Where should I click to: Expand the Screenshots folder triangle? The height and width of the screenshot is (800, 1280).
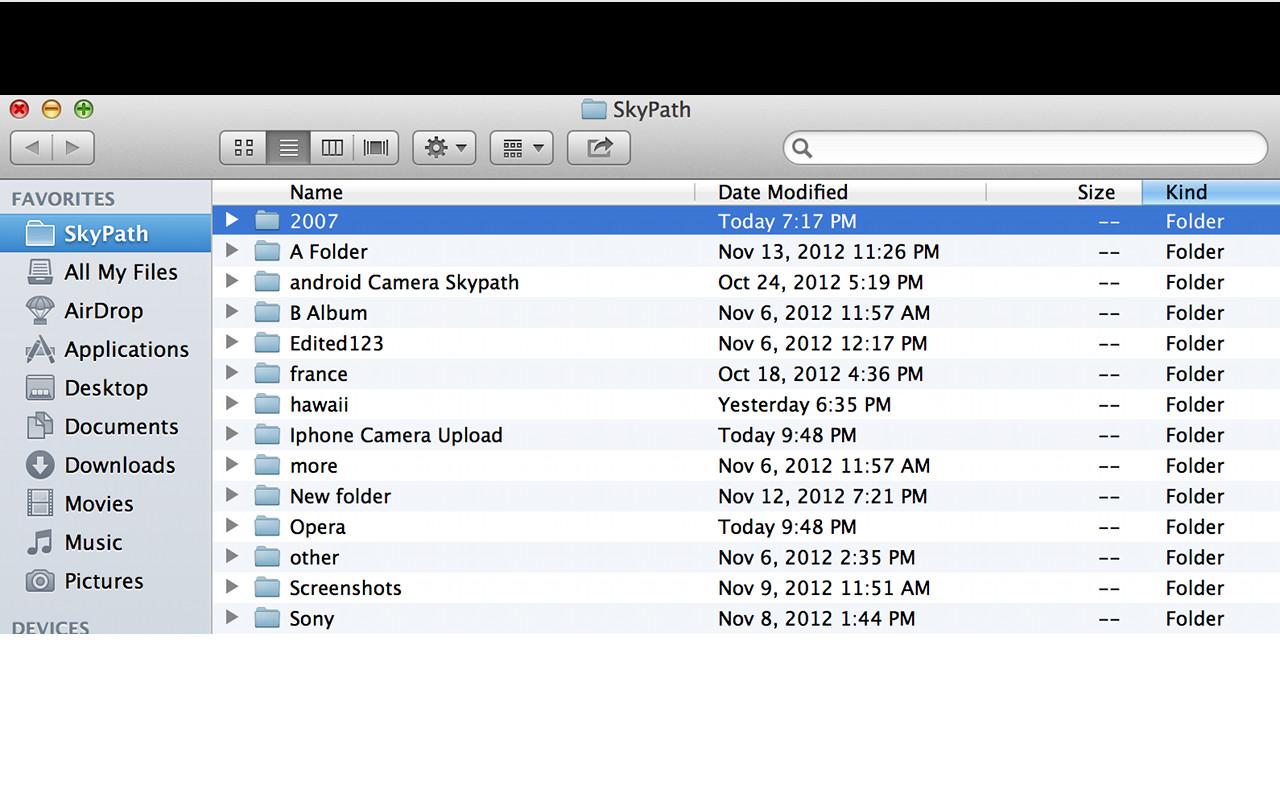[x=232, y=587]
